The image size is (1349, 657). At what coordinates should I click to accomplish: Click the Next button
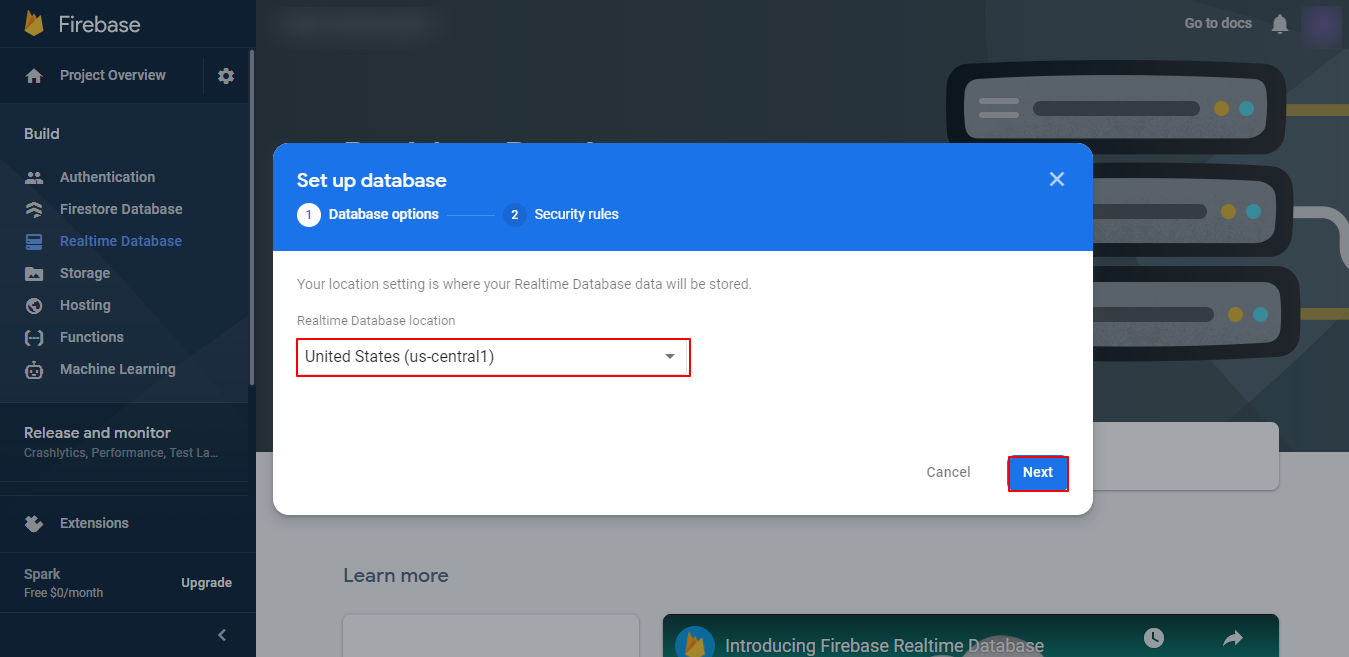click(1038, 473)
